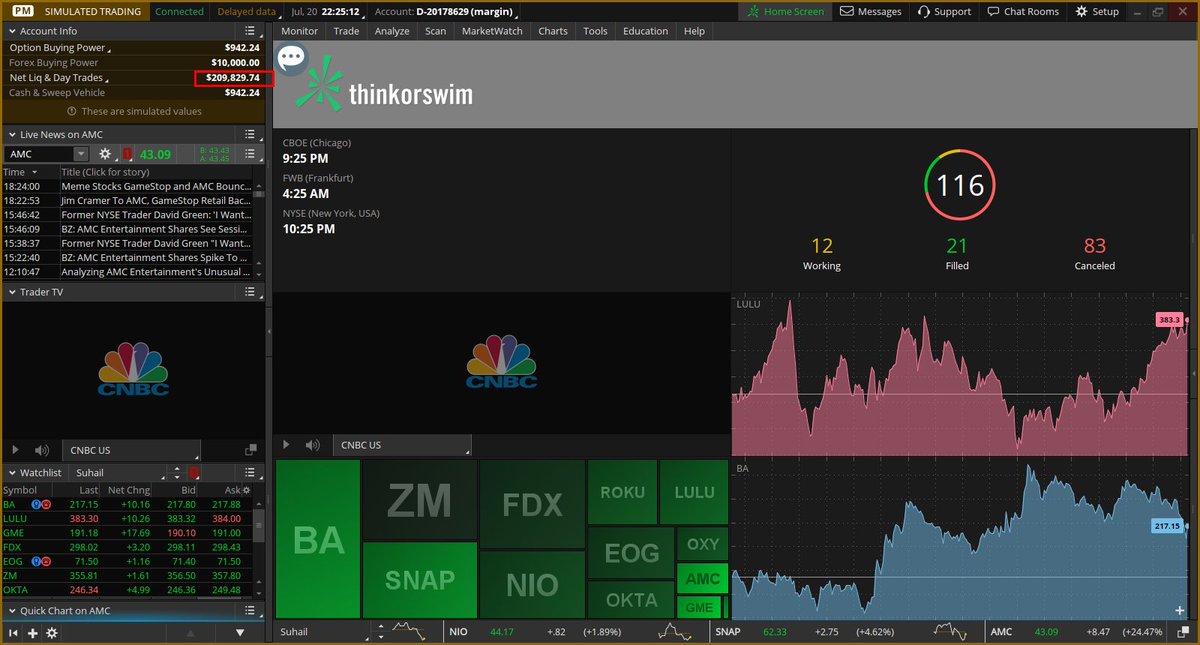The height and width of the screenshot is (645, 1200).
Task: Open the Help tab
Action: coord(694,31)
